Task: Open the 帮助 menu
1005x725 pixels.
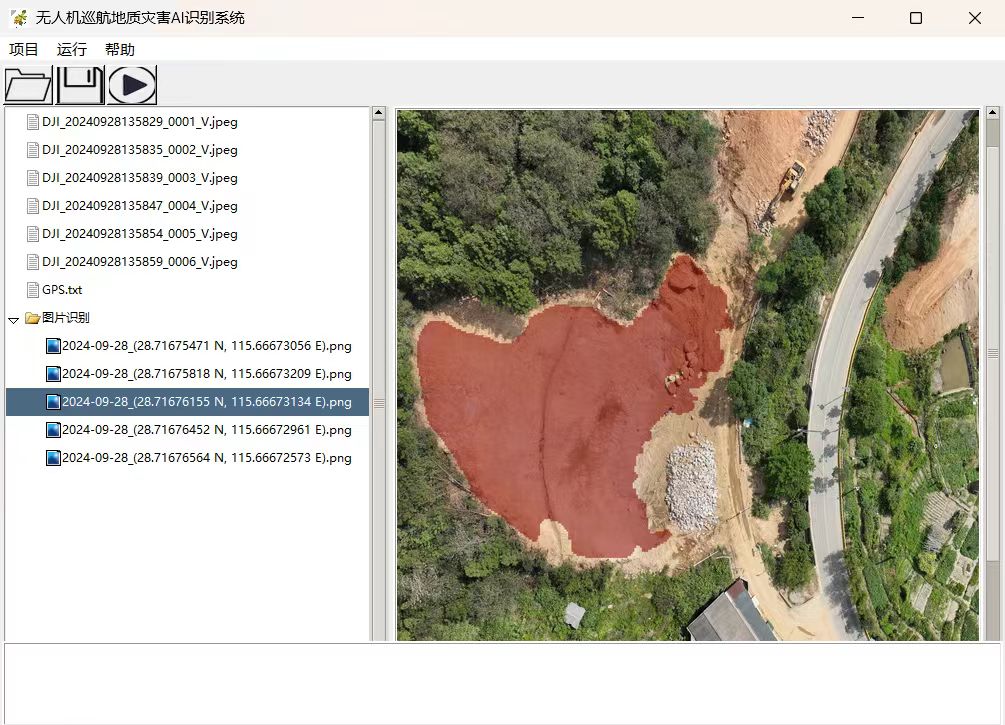Action: [x=120, y=49]
